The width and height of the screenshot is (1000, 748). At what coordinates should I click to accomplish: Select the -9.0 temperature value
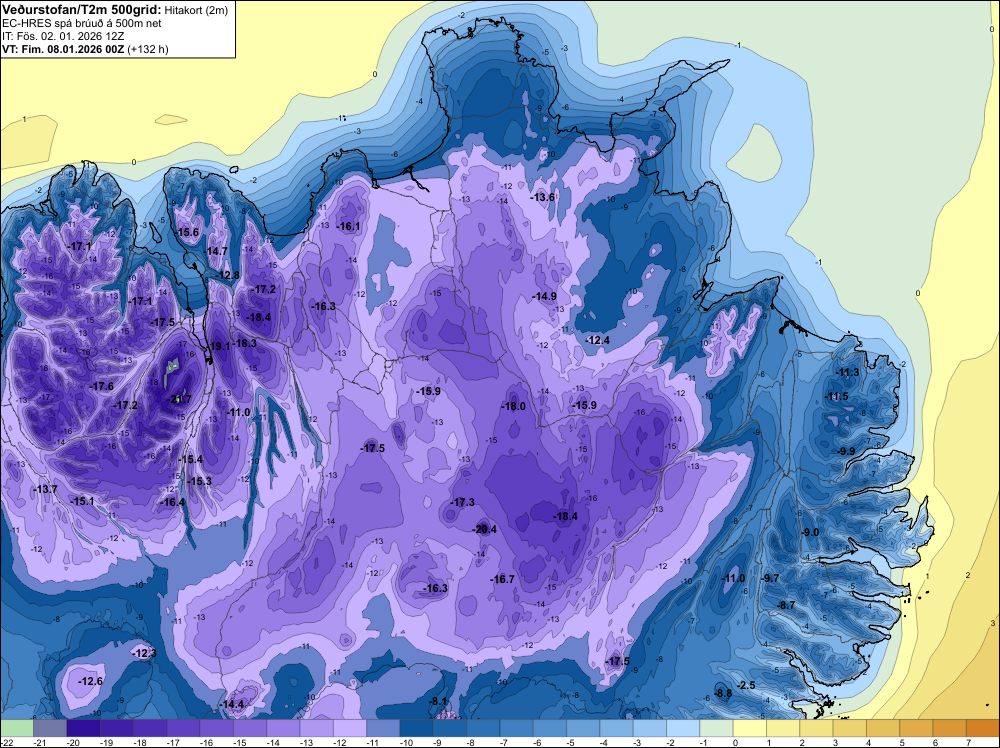tap(811, 532)
